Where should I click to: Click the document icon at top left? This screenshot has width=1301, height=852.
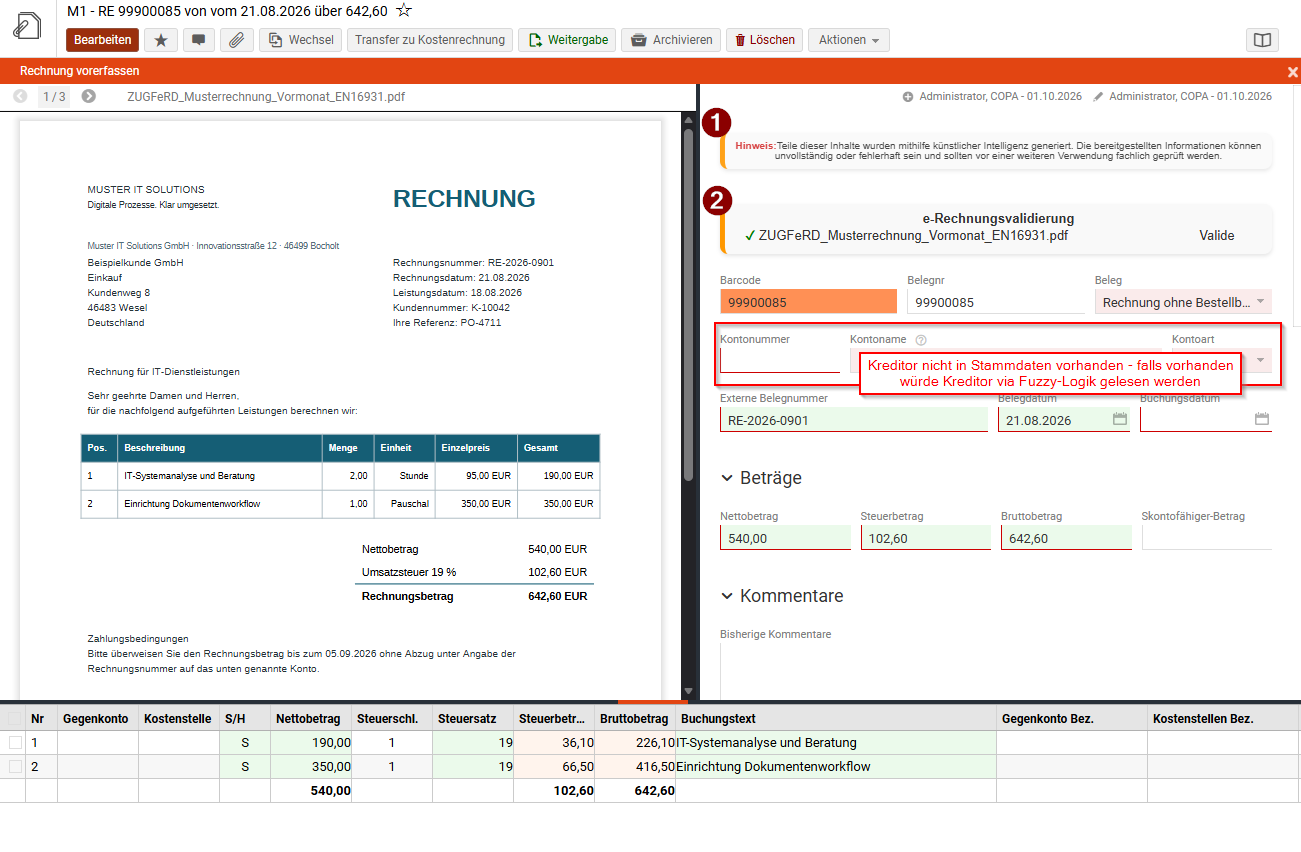[27, 26]
